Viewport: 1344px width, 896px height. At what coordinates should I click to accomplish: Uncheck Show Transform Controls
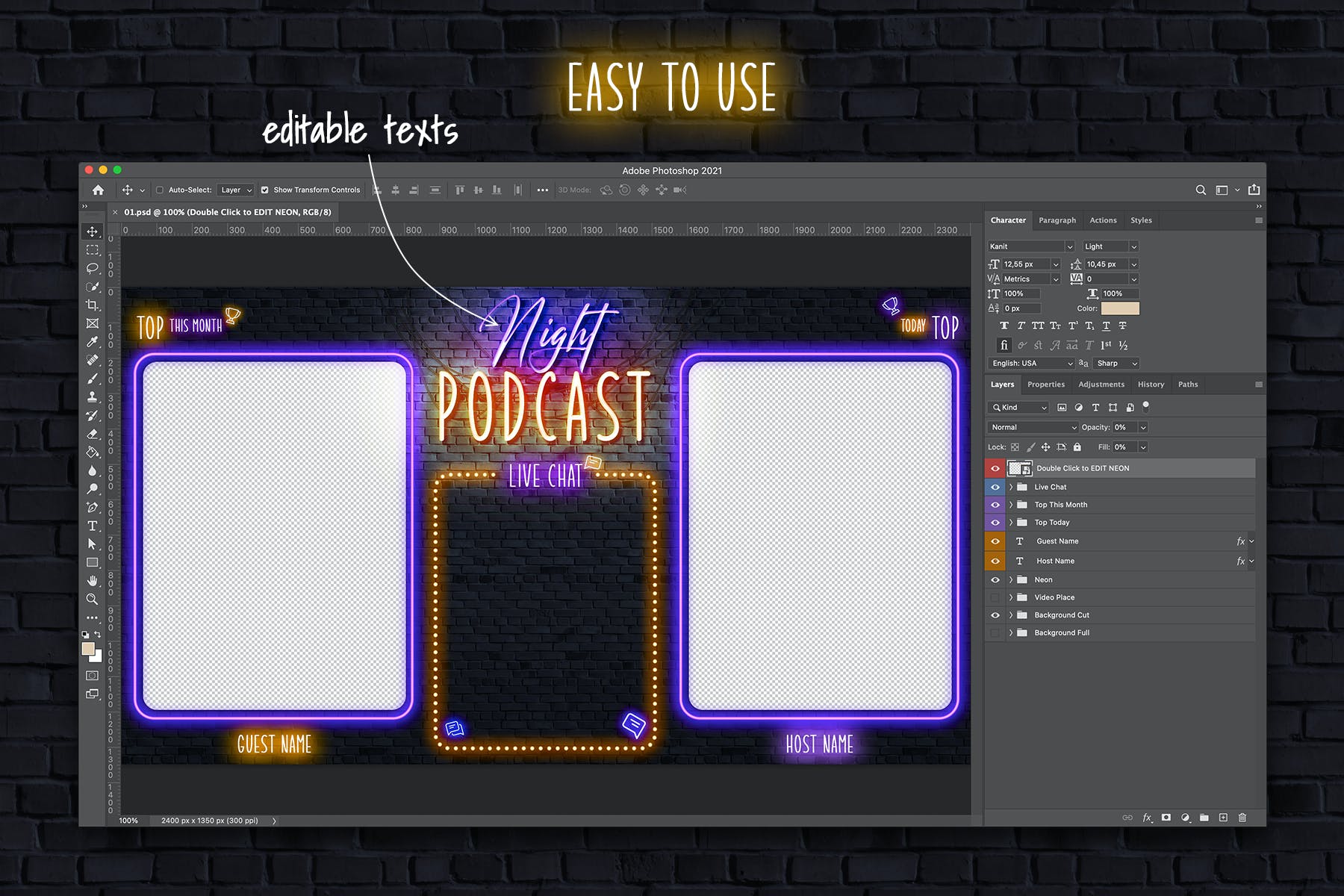pyautogui.click(x=264, y=190)
